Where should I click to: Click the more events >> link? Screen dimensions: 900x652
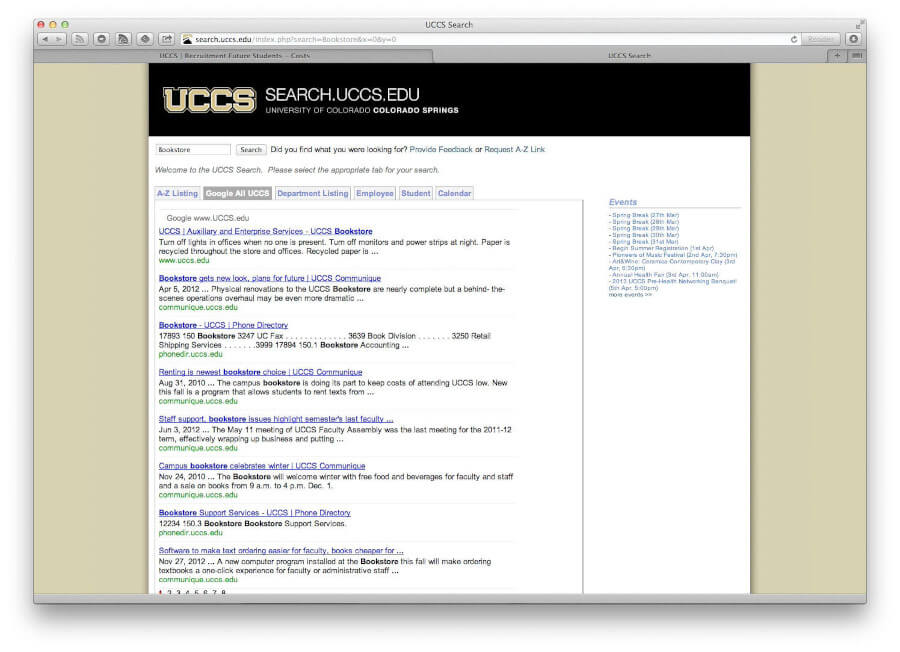click(x=630, y=294)
